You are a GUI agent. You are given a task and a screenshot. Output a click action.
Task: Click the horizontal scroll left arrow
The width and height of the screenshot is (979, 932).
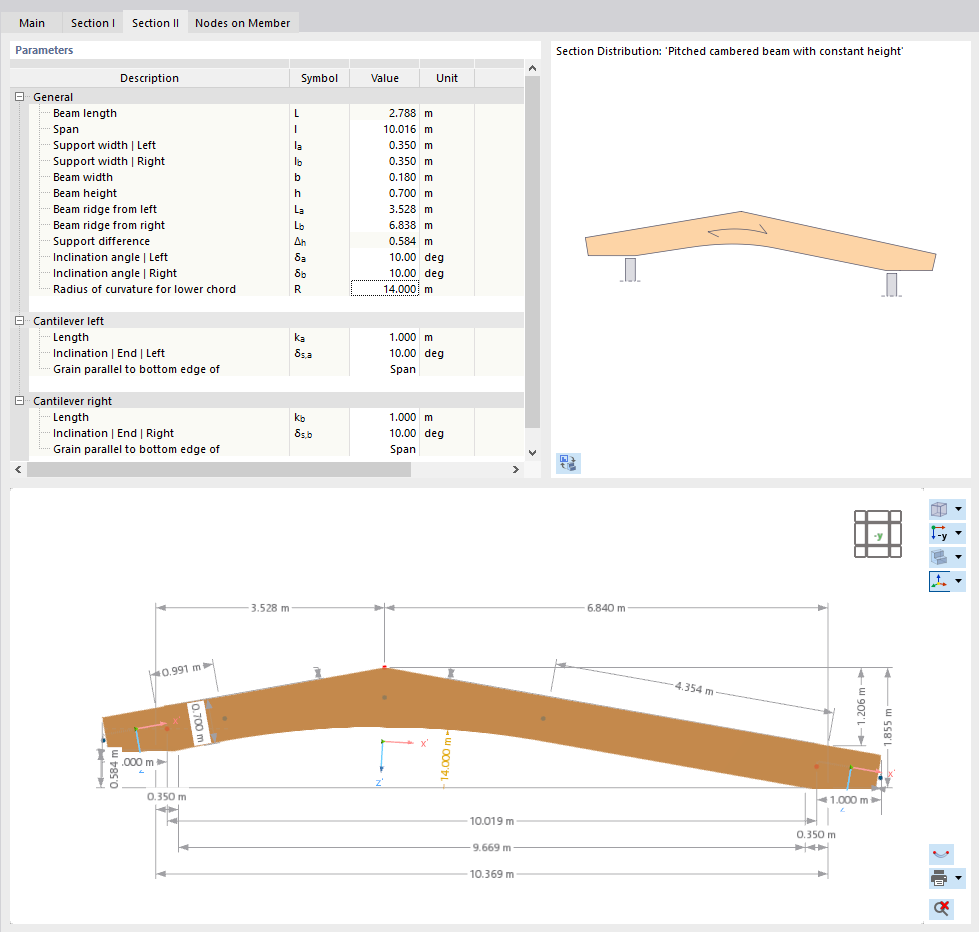click(x=18, y=469)
